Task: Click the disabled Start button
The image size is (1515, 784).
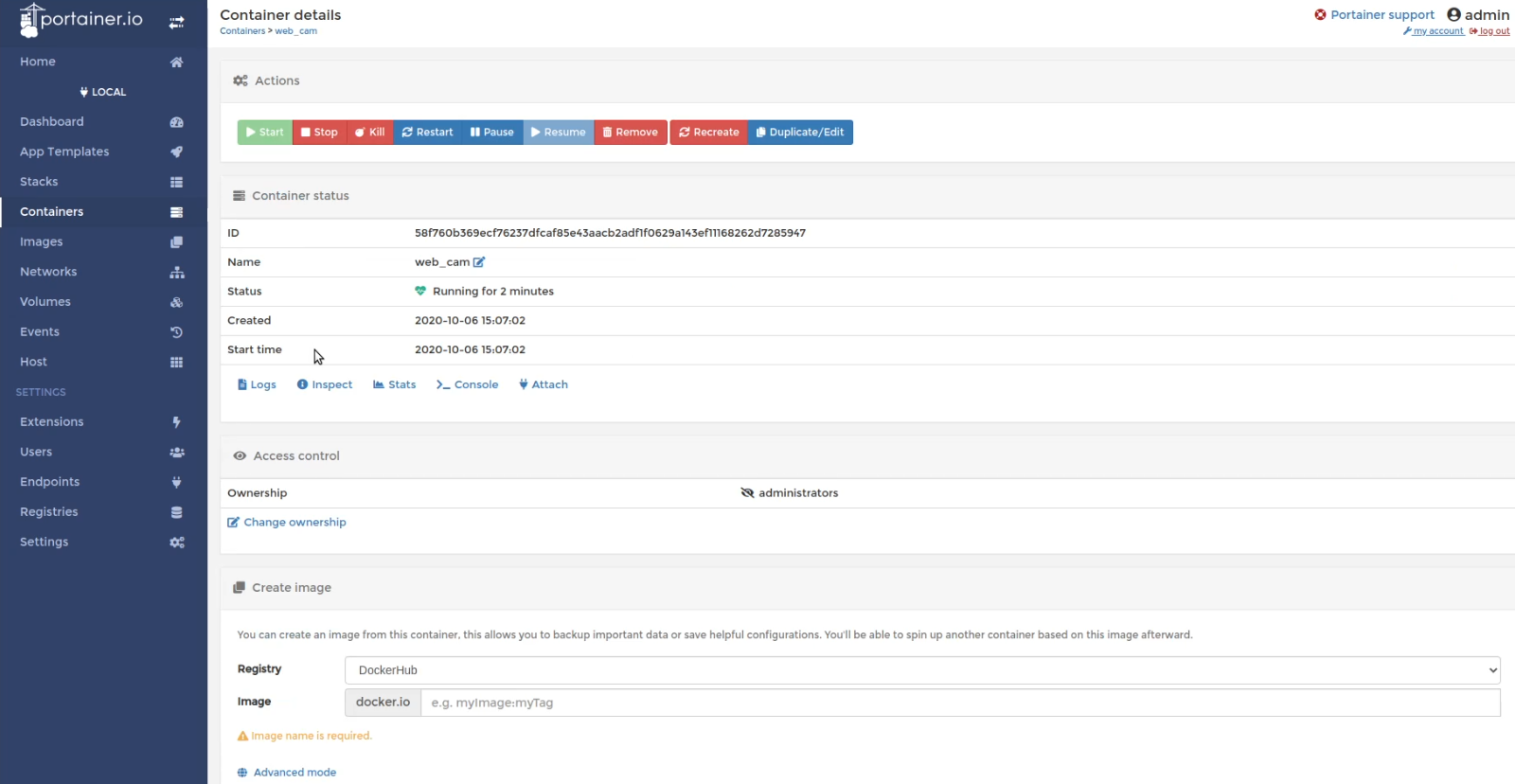Action: click(x=265, y=133)
